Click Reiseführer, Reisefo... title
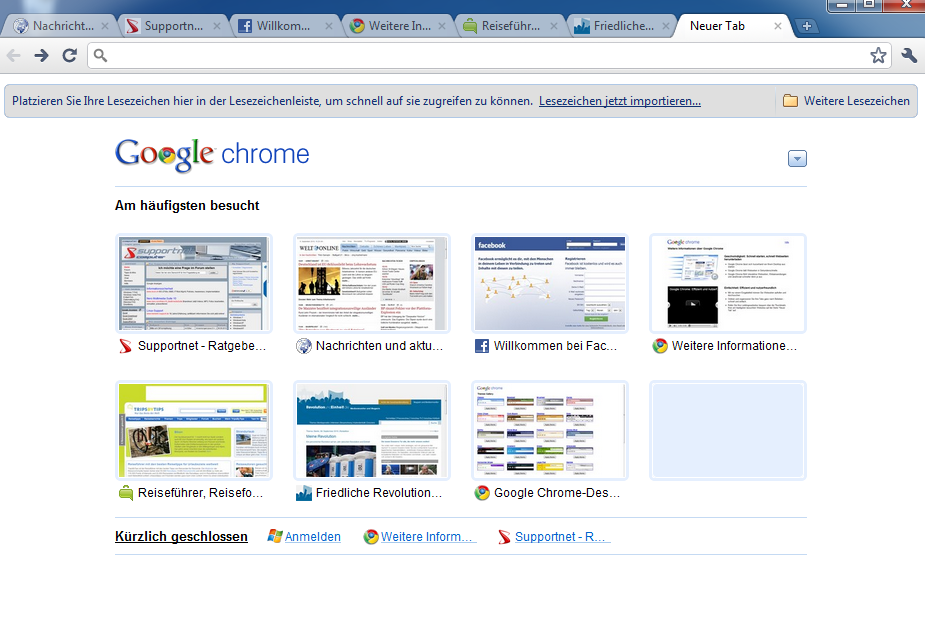Screen dimensions: 925x637 pyautogui.click(x=201, y=492)
